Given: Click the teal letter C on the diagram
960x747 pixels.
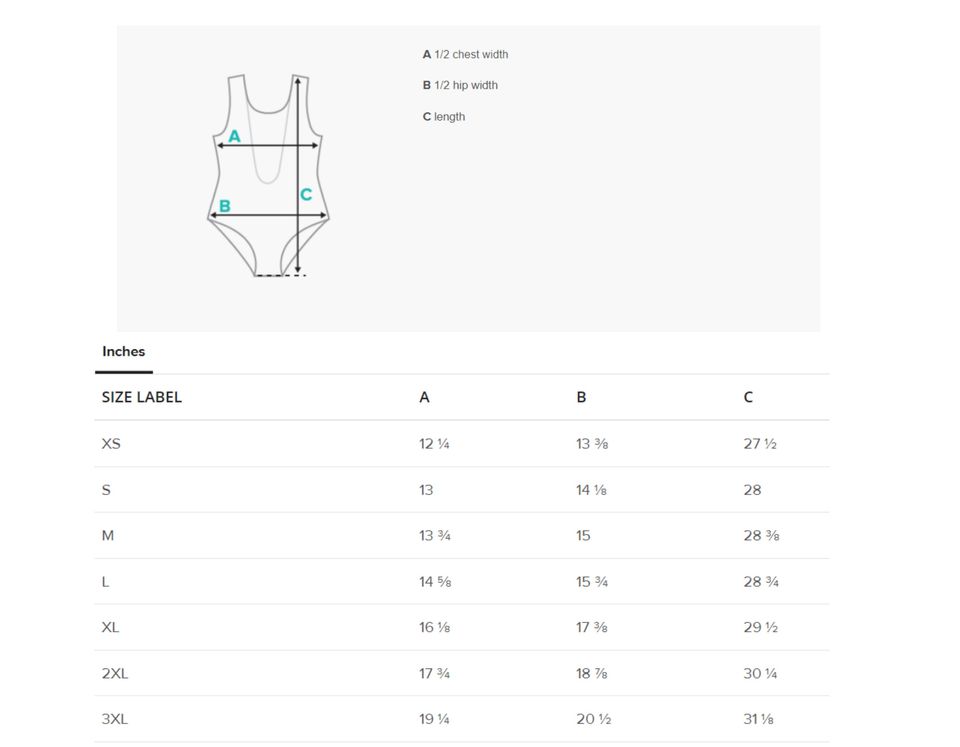Looking at the screenshot, I should pos(306,195).
